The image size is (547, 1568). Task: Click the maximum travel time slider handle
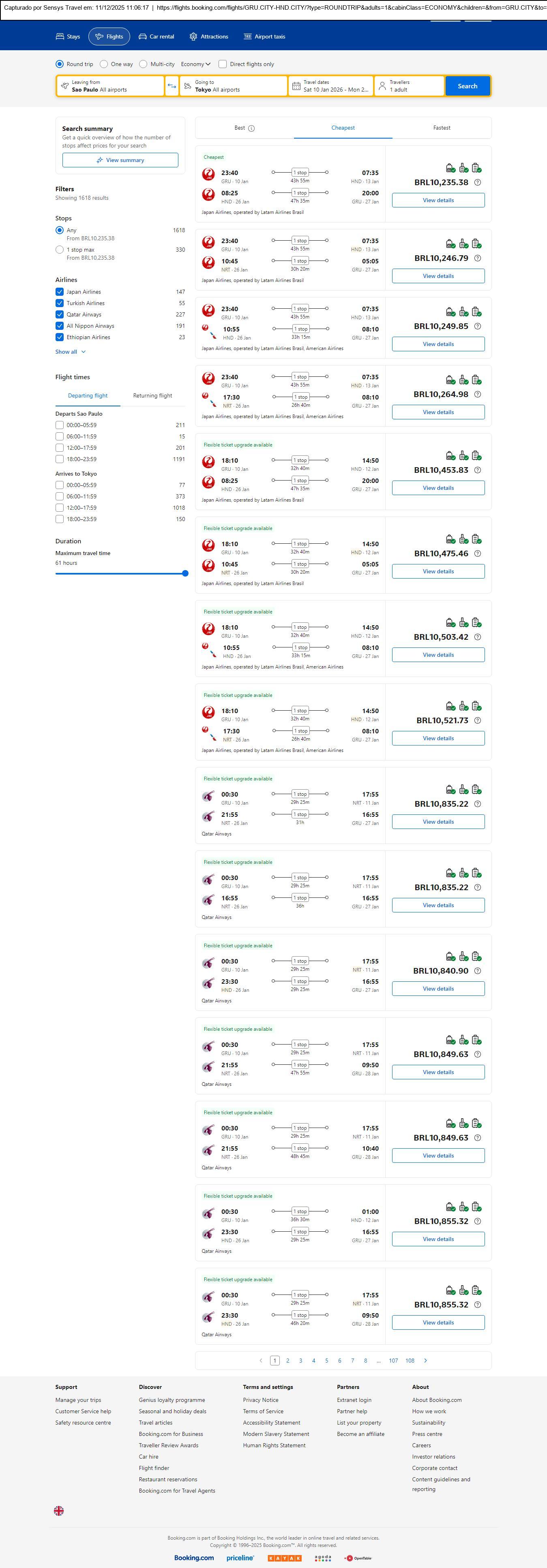tap(185, 573)
